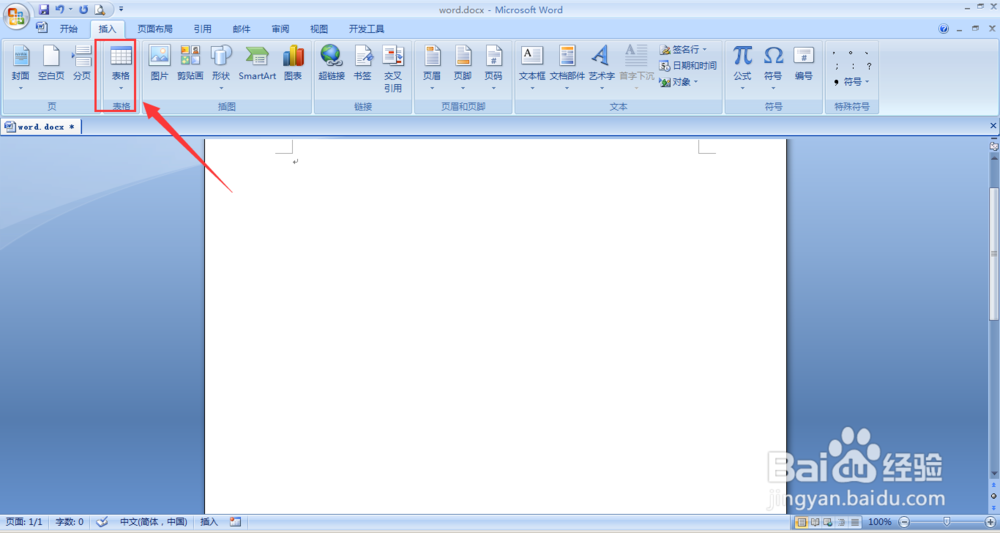Viewport: 1000px width, 533px height.
Task: Insert picture using 图片
Action: click(159, 64)
